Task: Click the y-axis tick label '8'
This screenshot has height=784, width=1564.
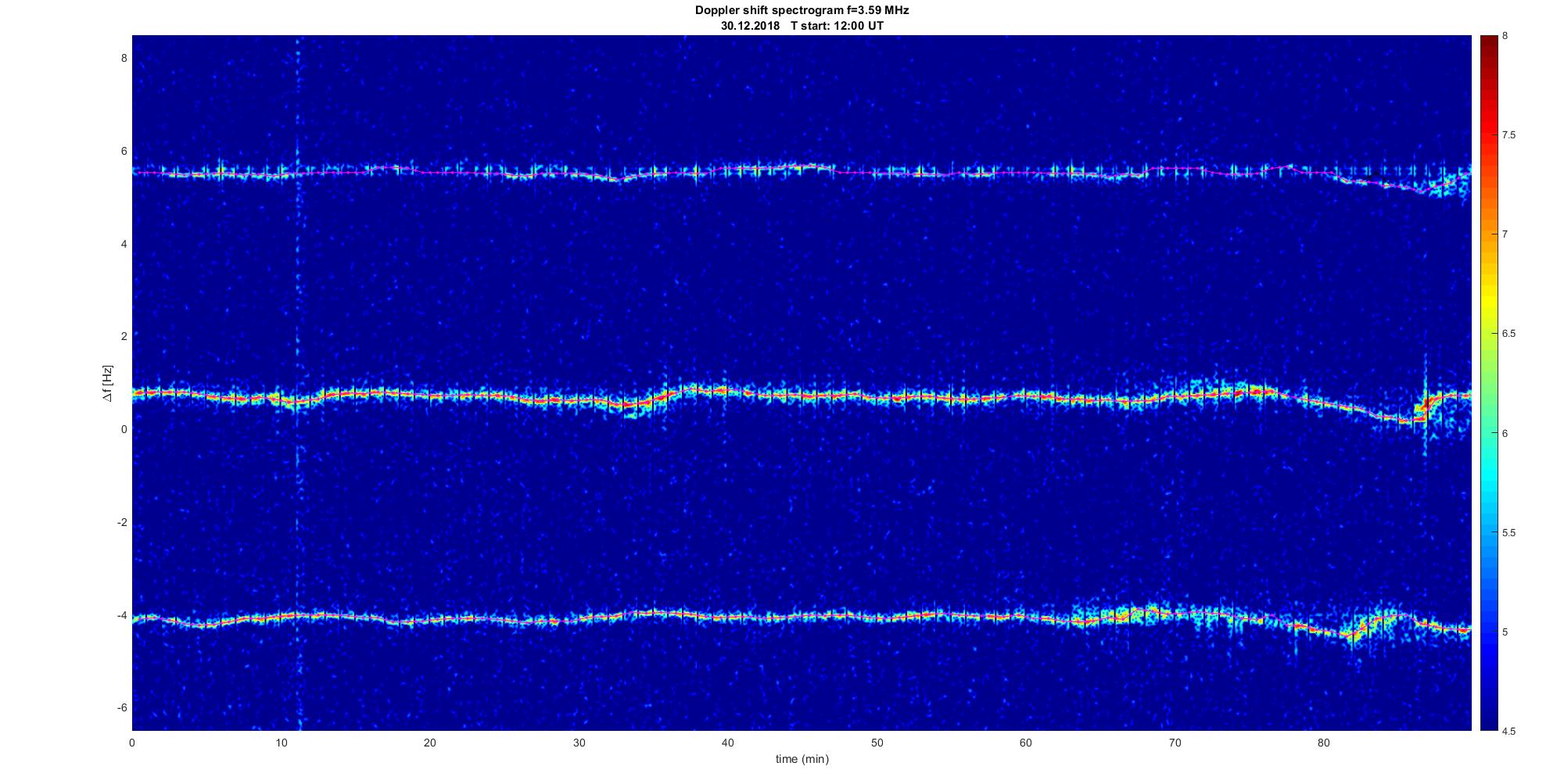Action: pyautogui.click(x=124, y=58)
